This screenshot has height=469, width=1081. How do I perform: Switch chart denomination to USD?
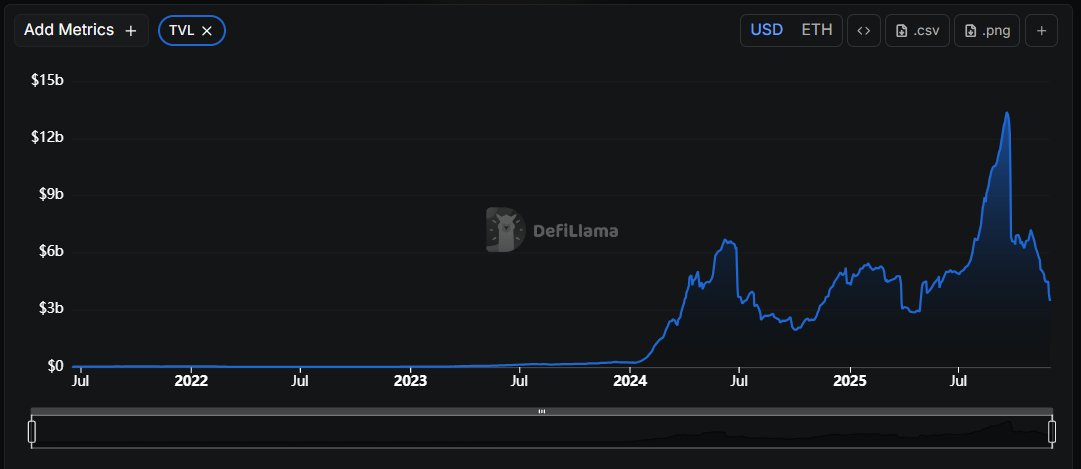[767, 30]
